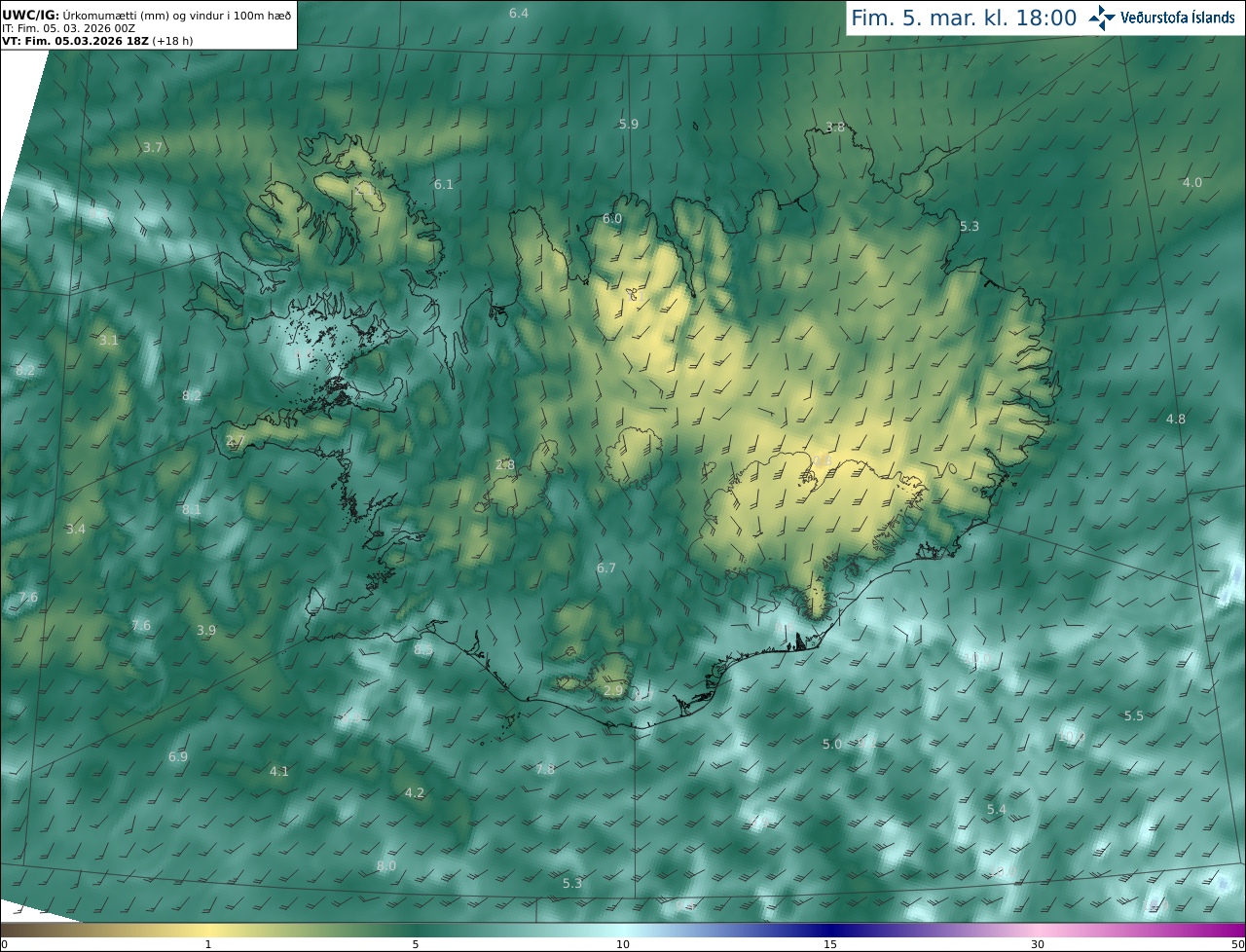1246x952 pixels.
Task: Click the 'VT: Fim. 05.03.2026 18Z' line
Action: (97, 41)
